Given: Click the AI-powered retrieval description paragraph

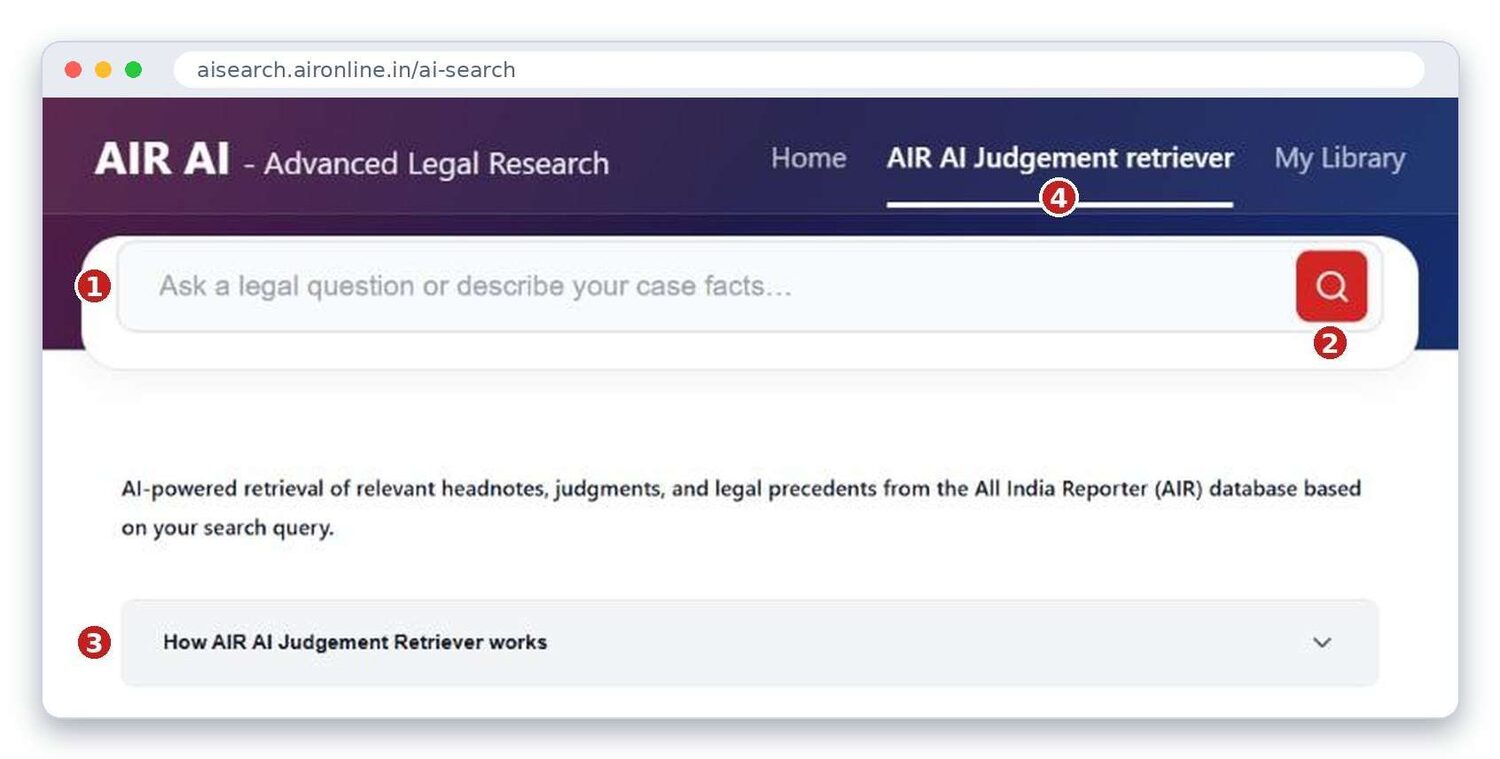Looking at the screenshot, I should point(741,508).
